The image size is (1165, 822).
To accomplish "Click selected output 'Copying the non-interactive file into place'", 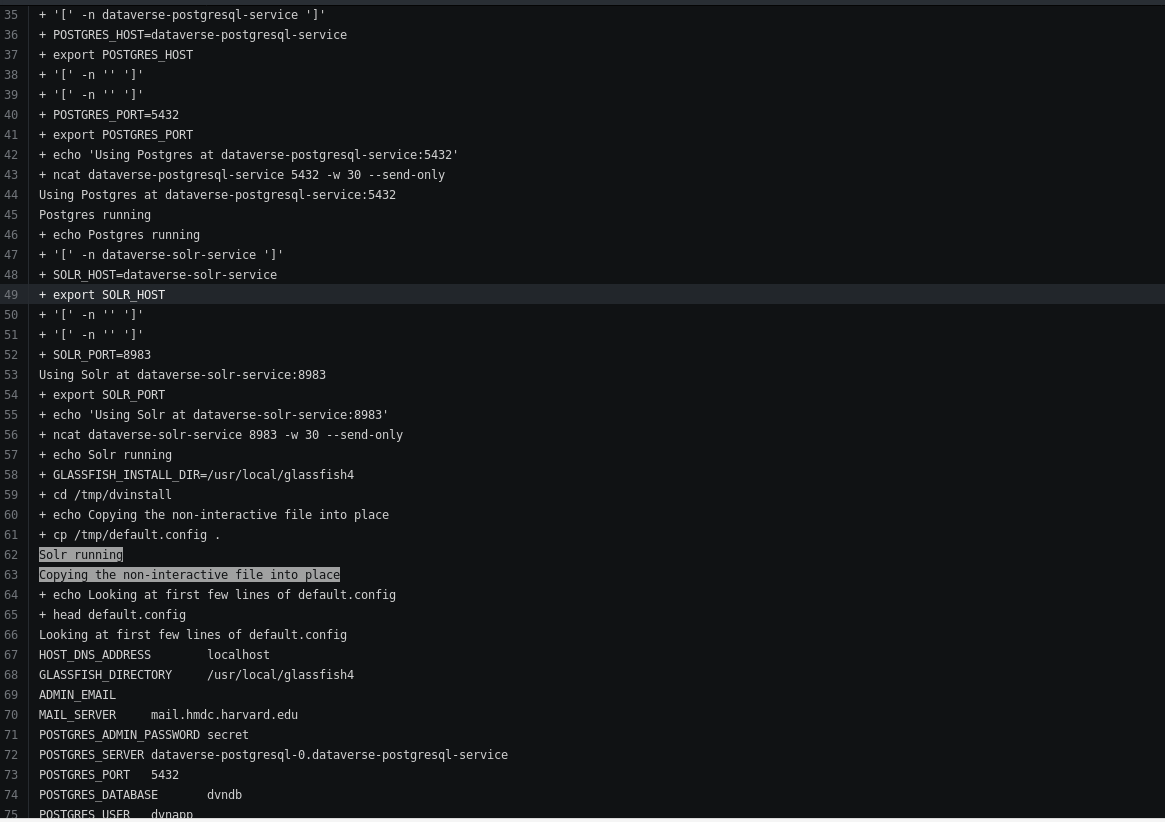I will click(x=189, y=575).
